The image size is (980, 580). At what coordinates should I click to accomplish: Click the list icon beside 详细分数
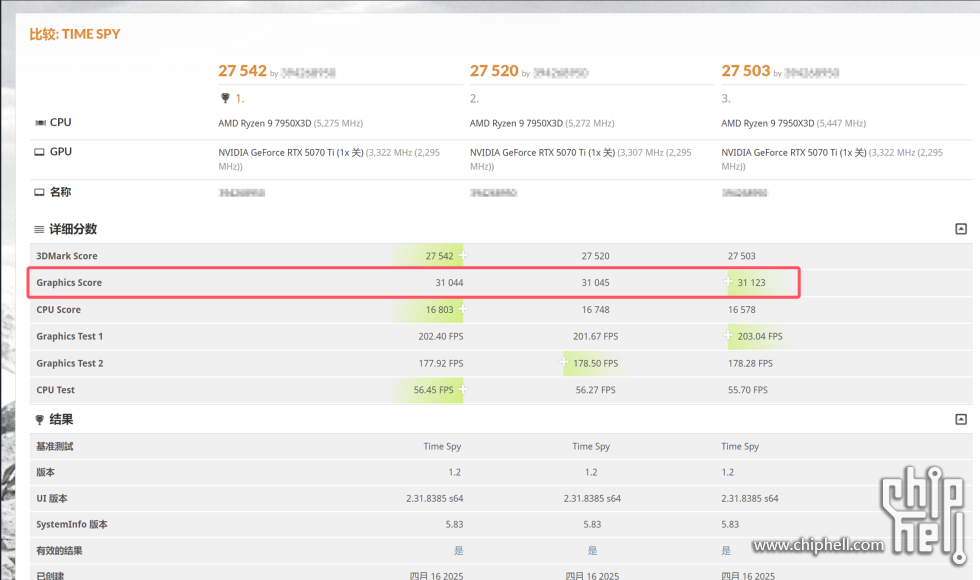39,229
